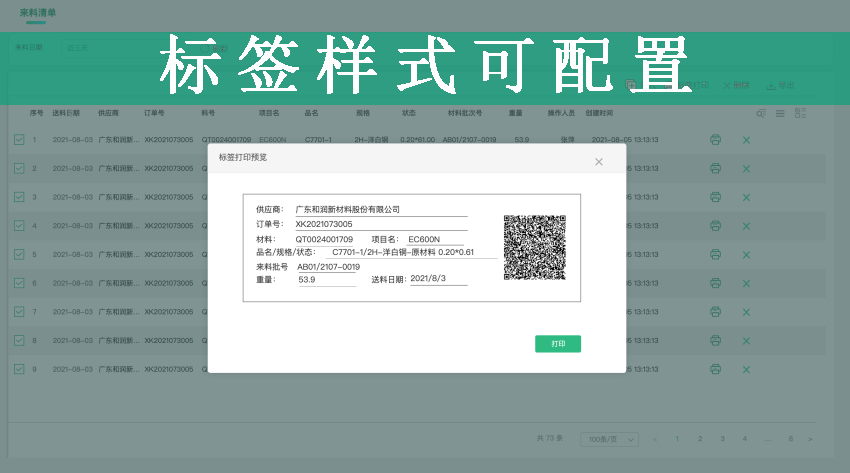Viewport: 850px width, 473px height.
Task: Click the 导出 export toolbar button
Action: [780, 86]
